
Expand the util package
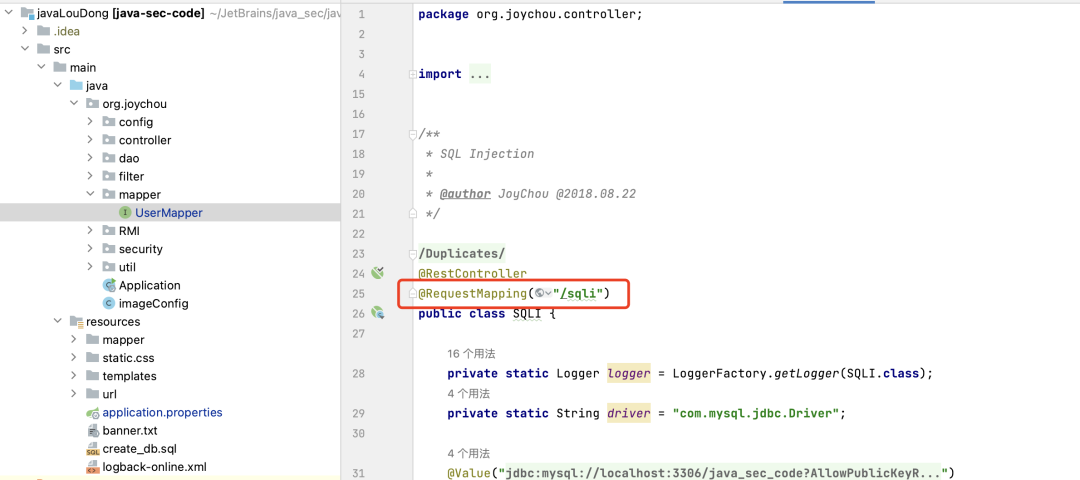pyautogui.click(x=90, y=267)
